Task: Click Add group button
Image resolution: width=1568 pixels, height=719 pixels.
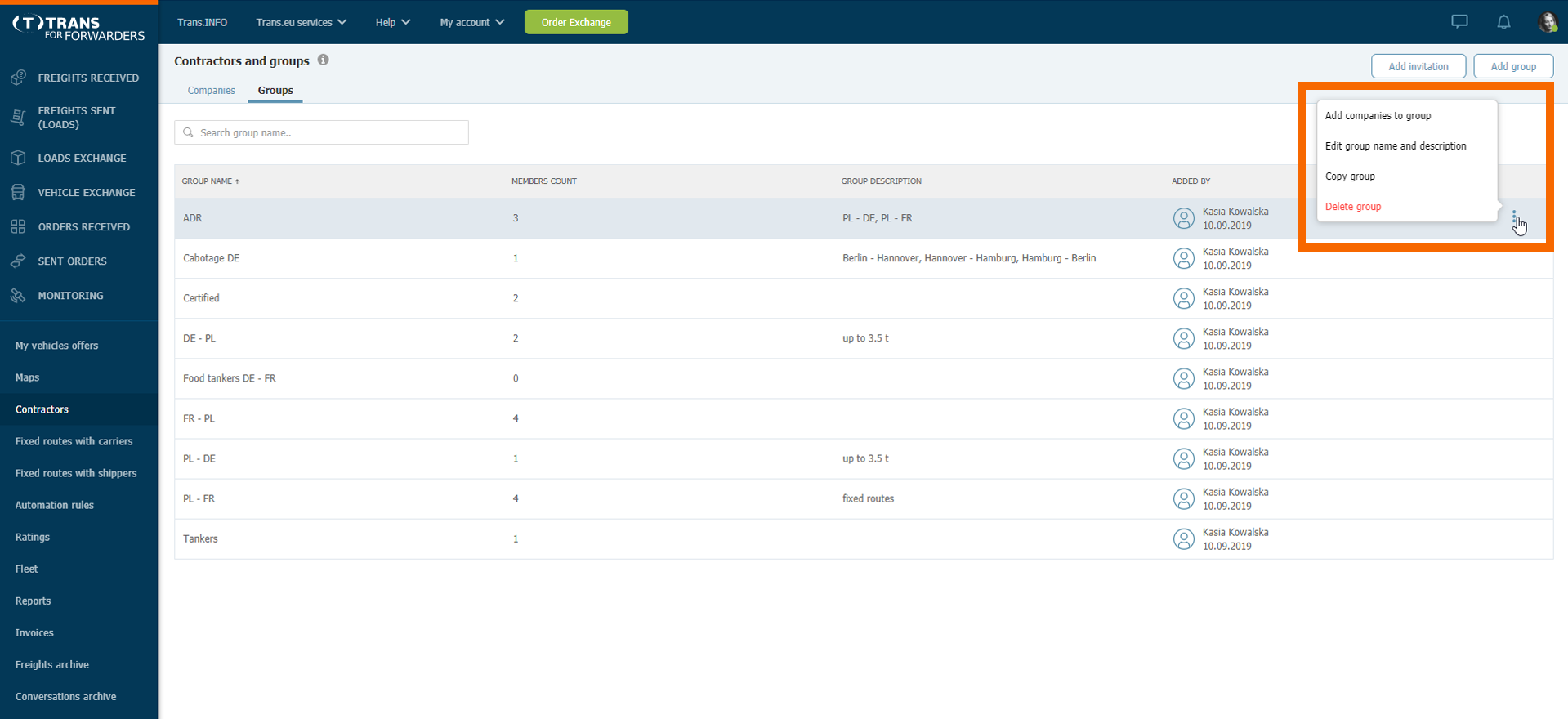Action: point(1513,66)
